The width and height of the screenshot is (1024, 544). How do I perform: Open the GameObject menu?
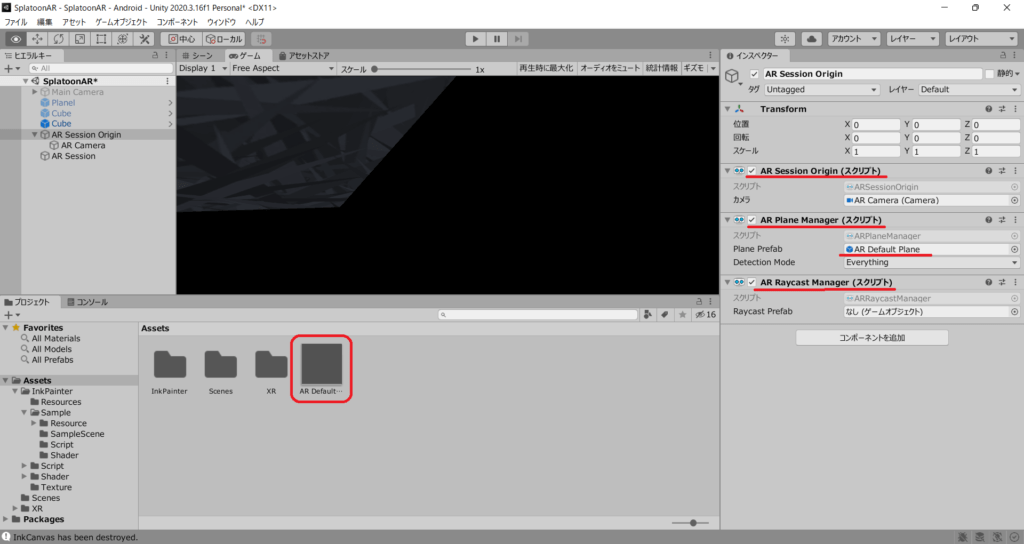coord(121,22)
